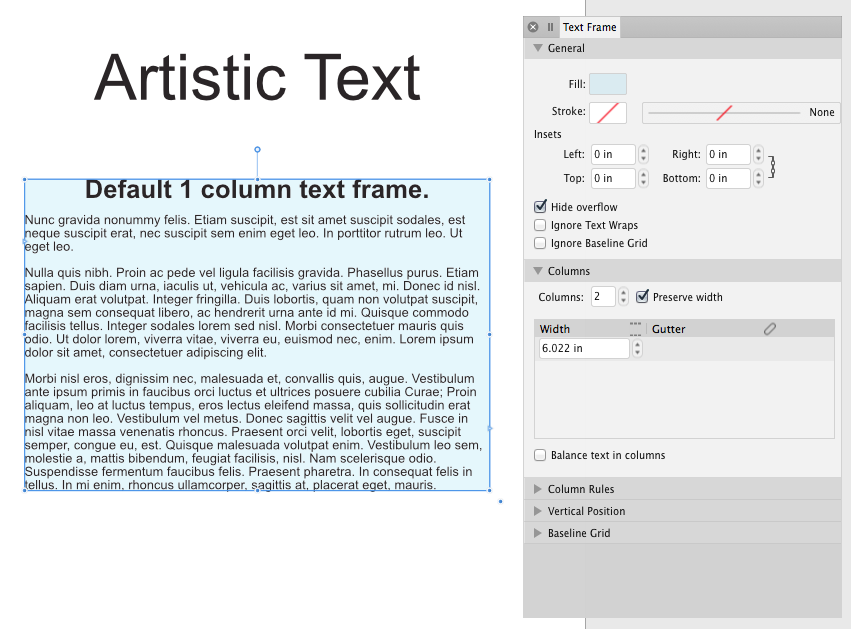Click the column width field 6.022 in
Screen dimensions: 851x629
(x=583, y=348)
